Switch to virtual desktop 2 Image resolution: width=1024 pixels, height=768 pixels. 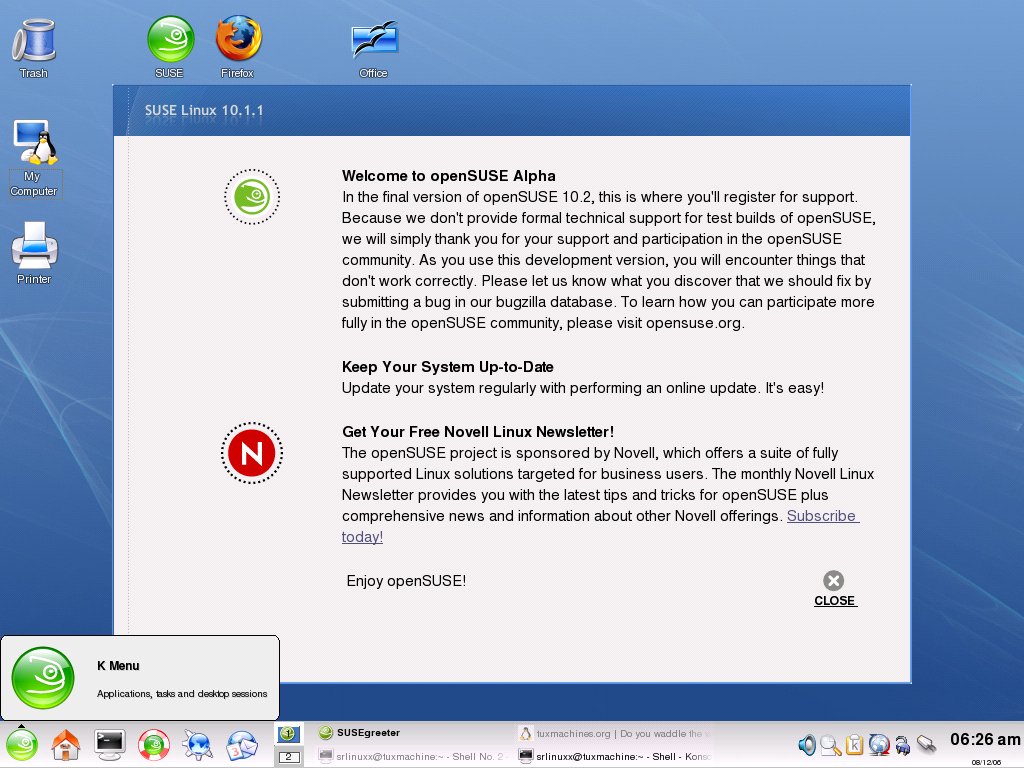[x=288, y=757]
